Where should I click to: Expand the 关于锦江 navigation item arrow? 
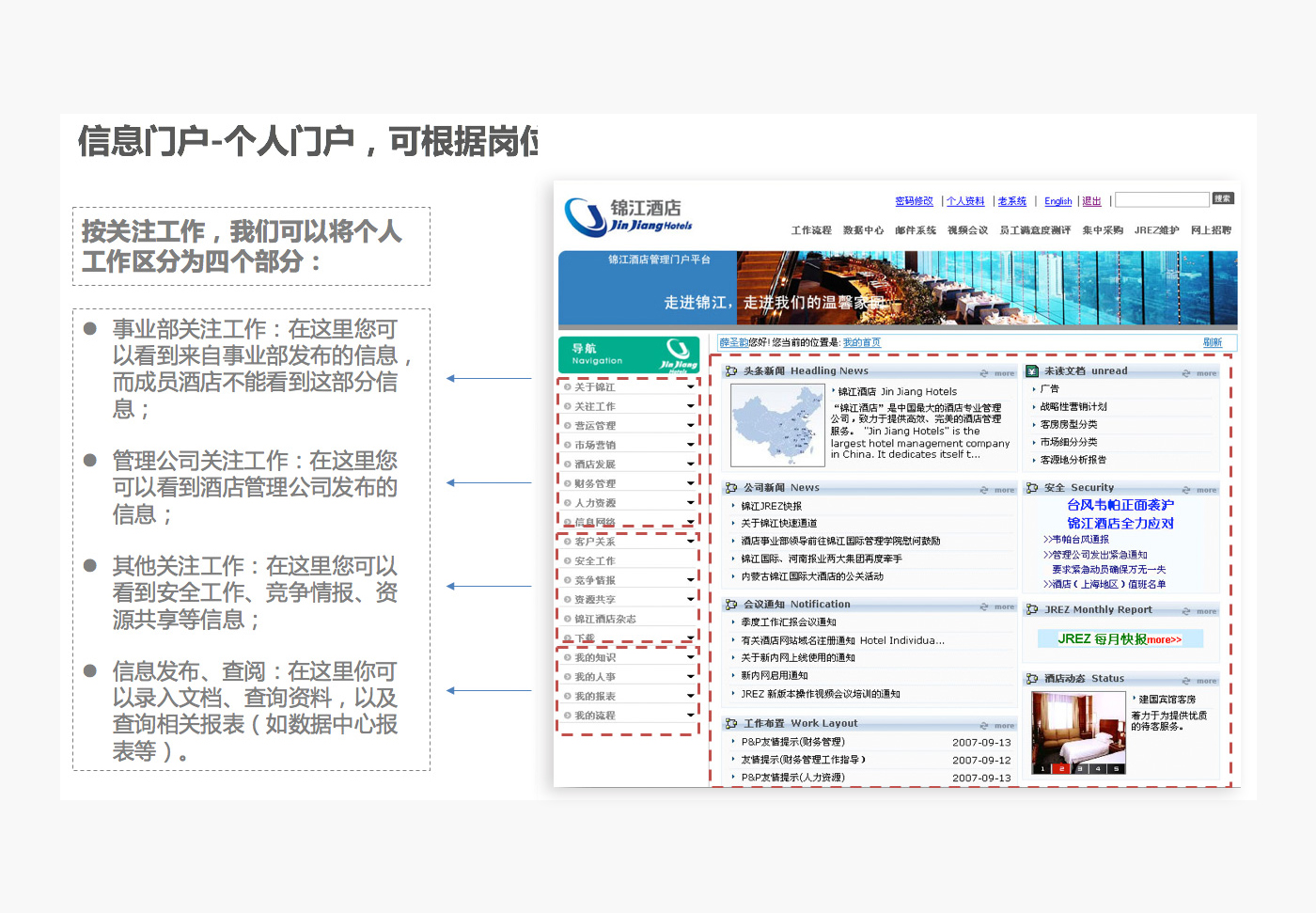coord(690,387)
